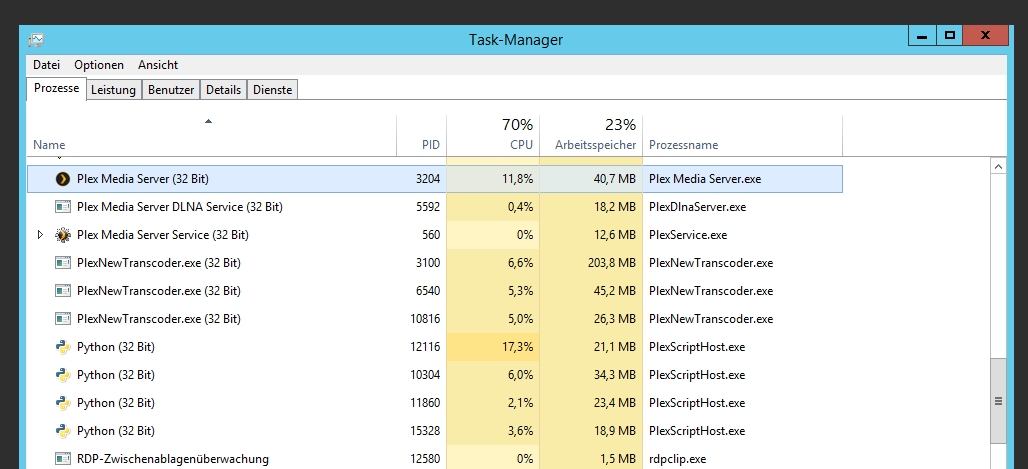1028x469 pixels.
Task: Click the Plex DLNA Service process icon
Action: click(x=62, y=207)
